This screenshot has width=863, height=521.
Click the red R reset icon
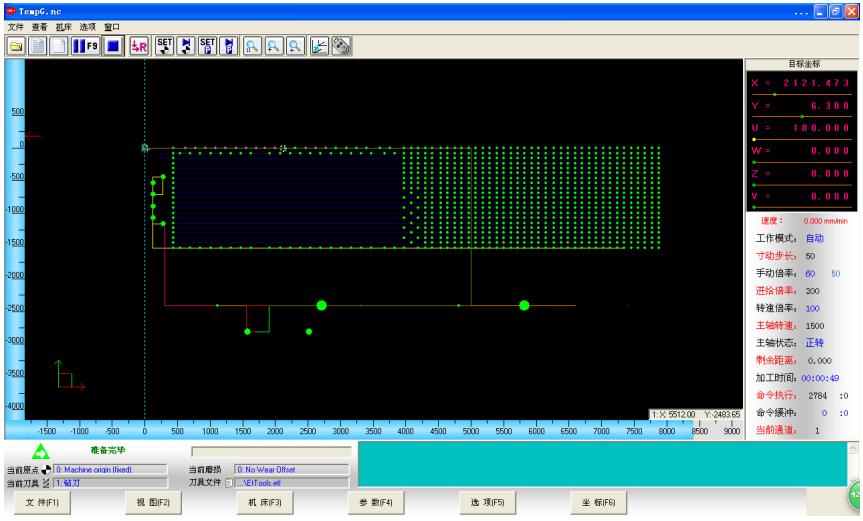(x=140, y=45)
